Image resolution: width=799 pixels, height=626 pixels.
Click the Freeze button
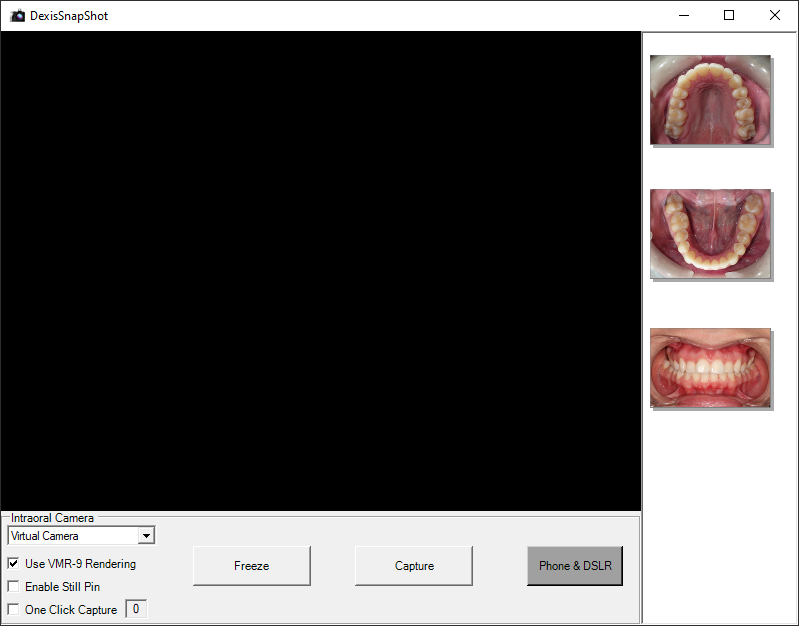[252, 566]
